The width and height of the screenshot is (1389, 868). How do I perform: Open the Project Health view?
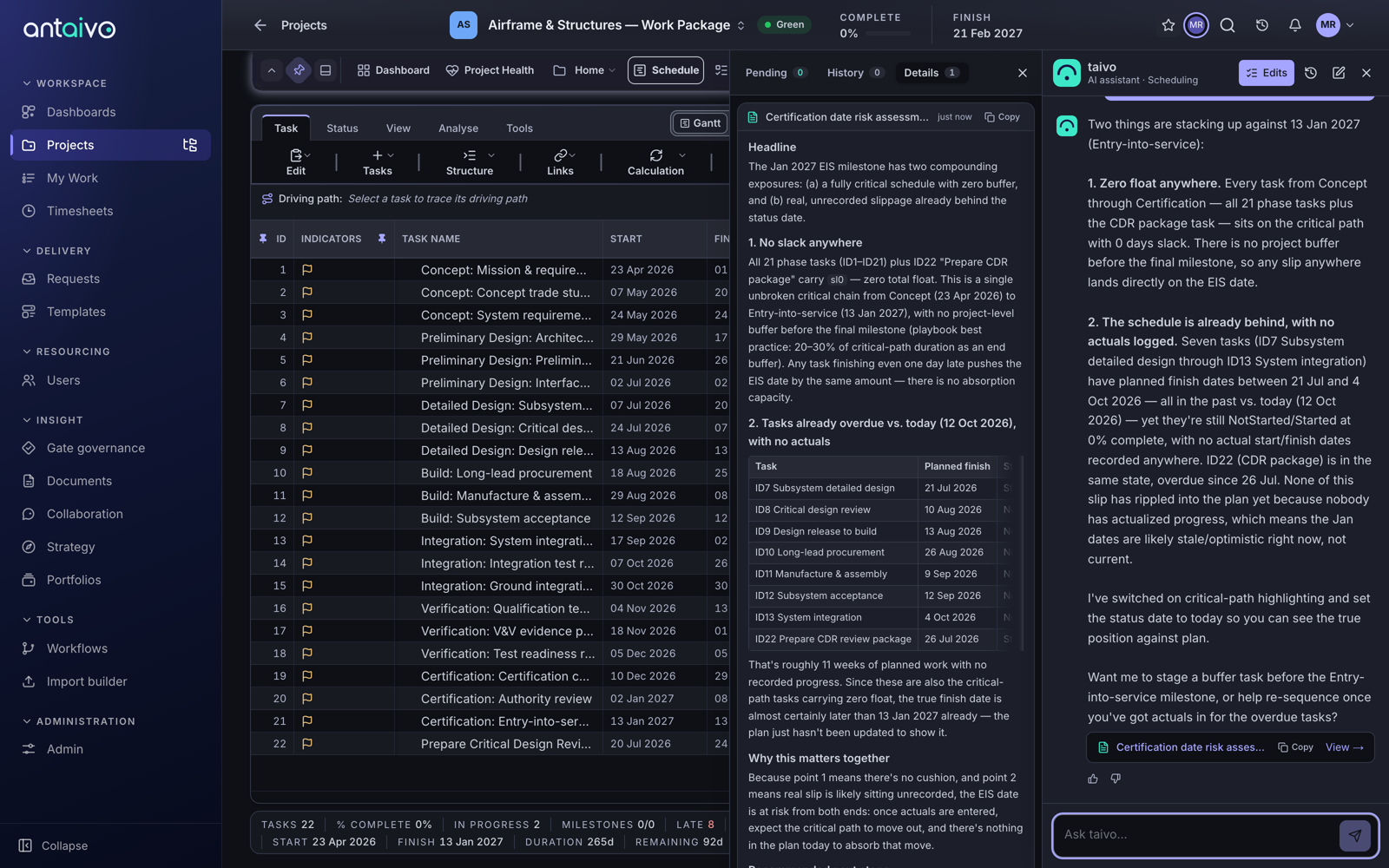(x=490, y=70)
